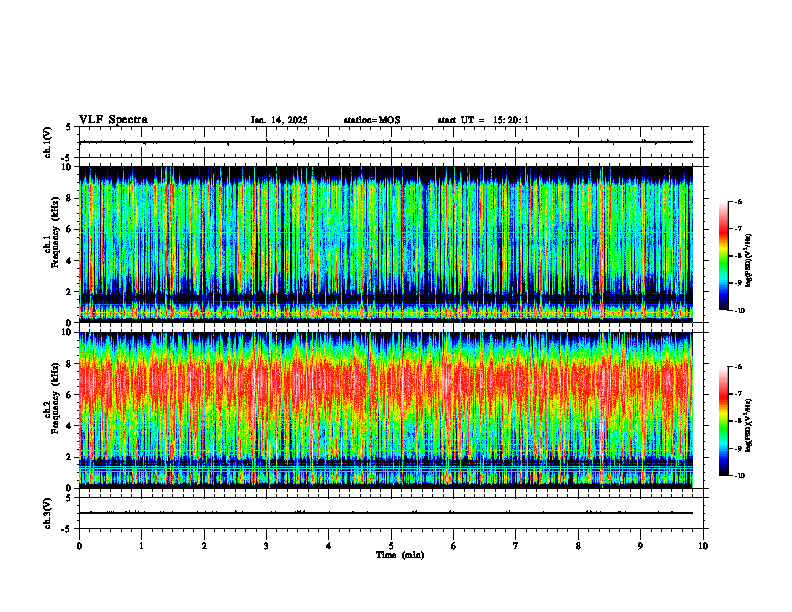
Task: Click the "3" tick on the time axis
Action: point(266,546)
